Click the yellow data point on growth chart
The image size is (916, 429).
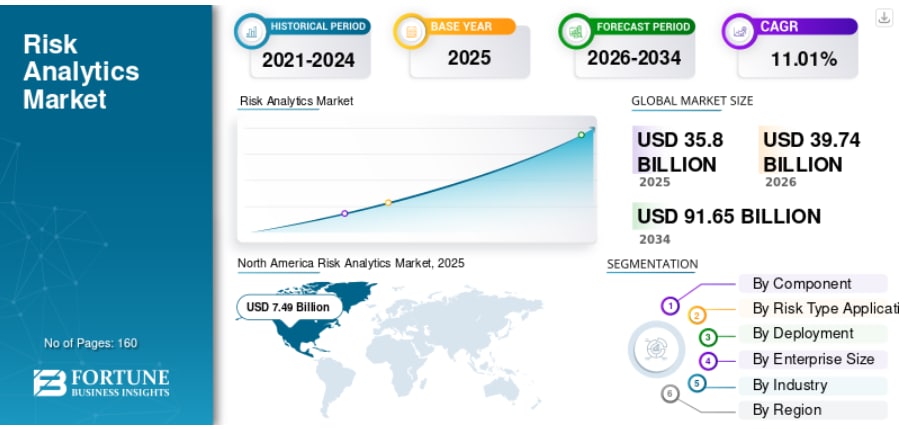388,202
